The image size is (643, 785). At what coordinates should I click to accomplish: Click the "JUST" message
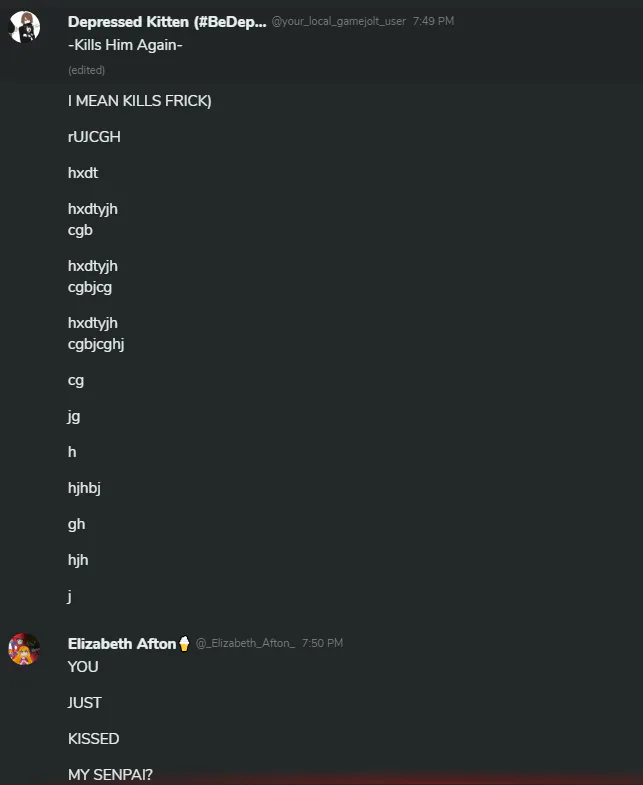pos(85,702)
